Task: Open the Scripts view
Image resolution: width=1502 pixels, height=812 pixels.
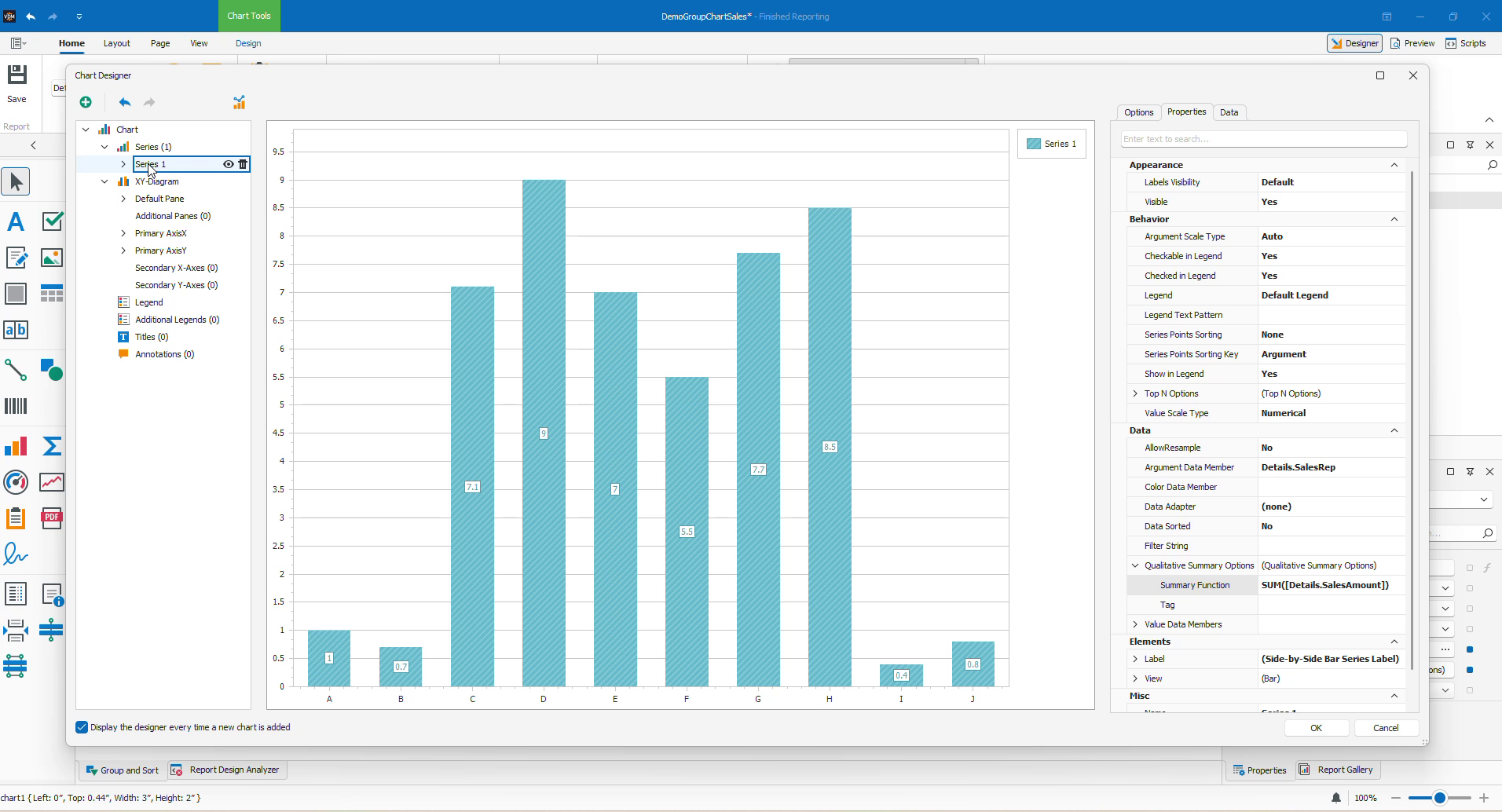Action: (1466, 43)
